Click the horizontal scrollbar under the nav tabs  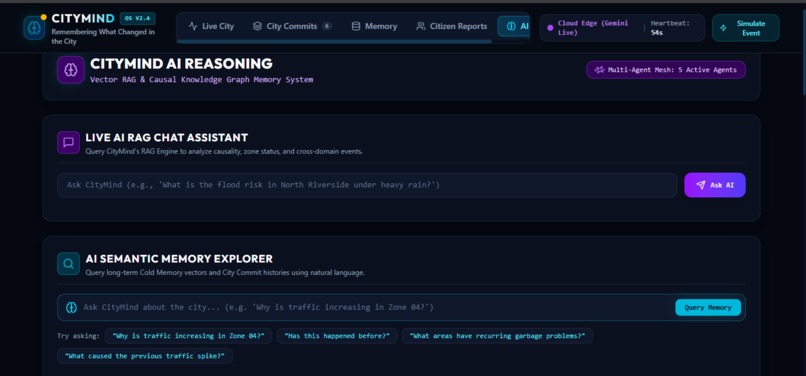(x=334, y=42)
